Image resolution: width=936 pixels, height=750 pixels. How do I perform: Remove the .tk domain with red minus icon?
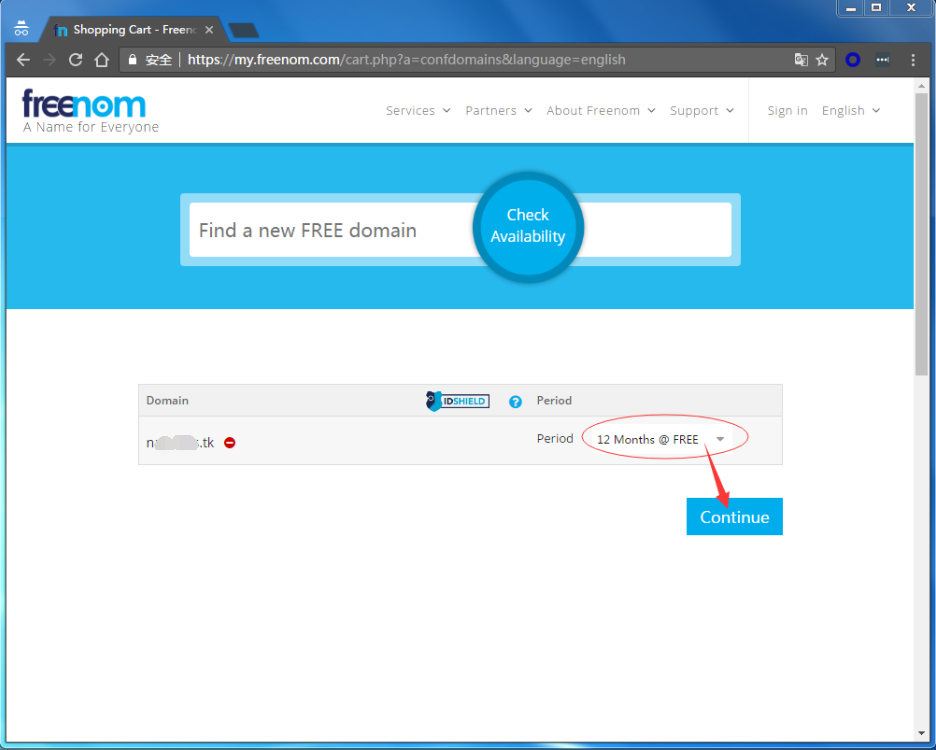pyautogui.click(x=230, y=442)
